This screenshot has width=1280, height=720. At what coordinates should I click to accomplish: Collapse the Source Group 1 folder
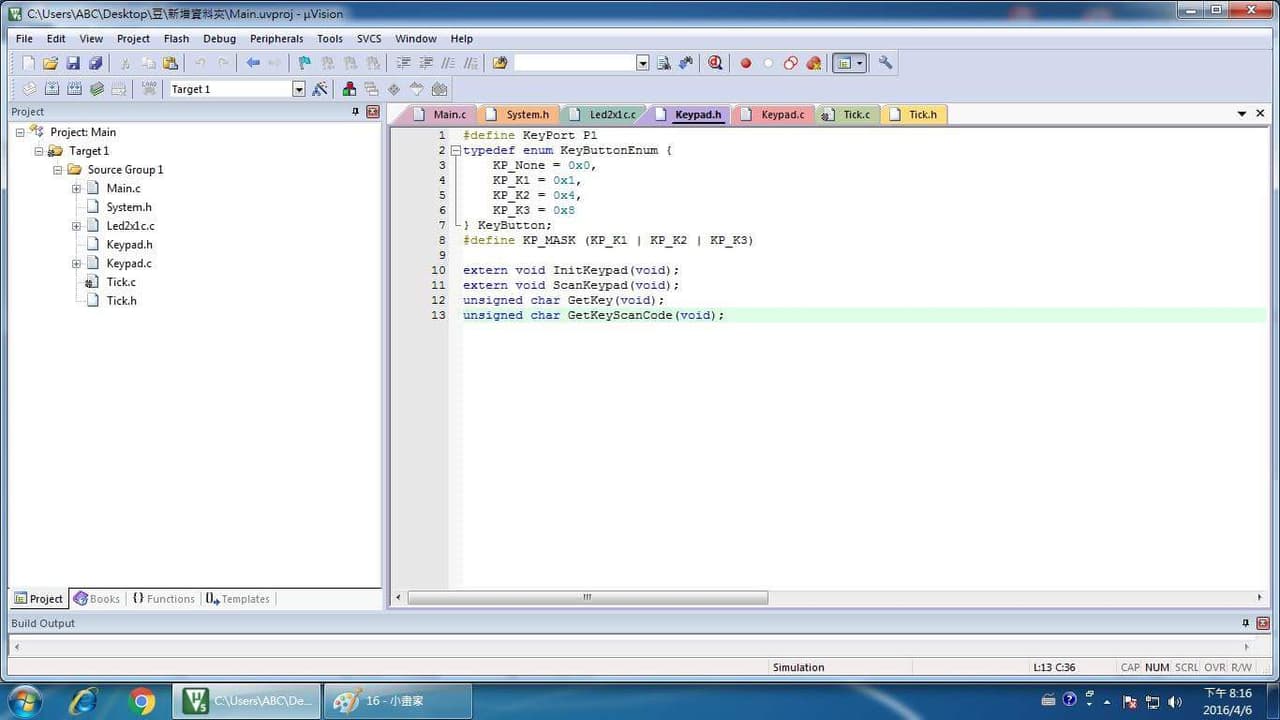[58, 170]
